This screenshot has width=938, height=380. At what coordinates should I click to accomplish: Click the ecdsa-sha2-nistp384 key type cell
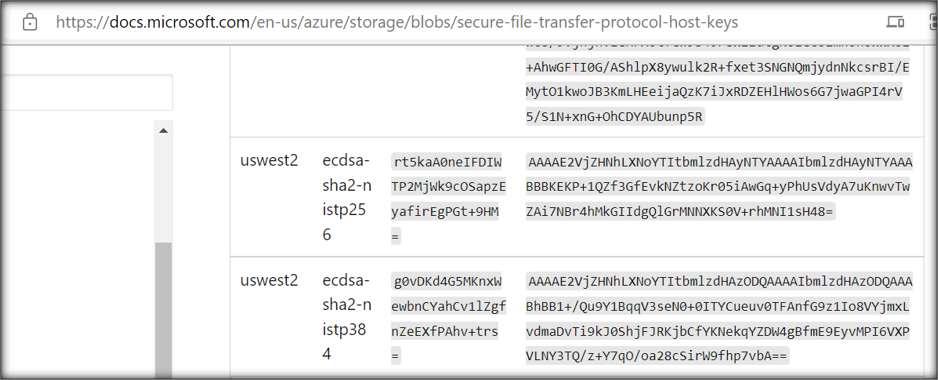click(x=347, y=317)
